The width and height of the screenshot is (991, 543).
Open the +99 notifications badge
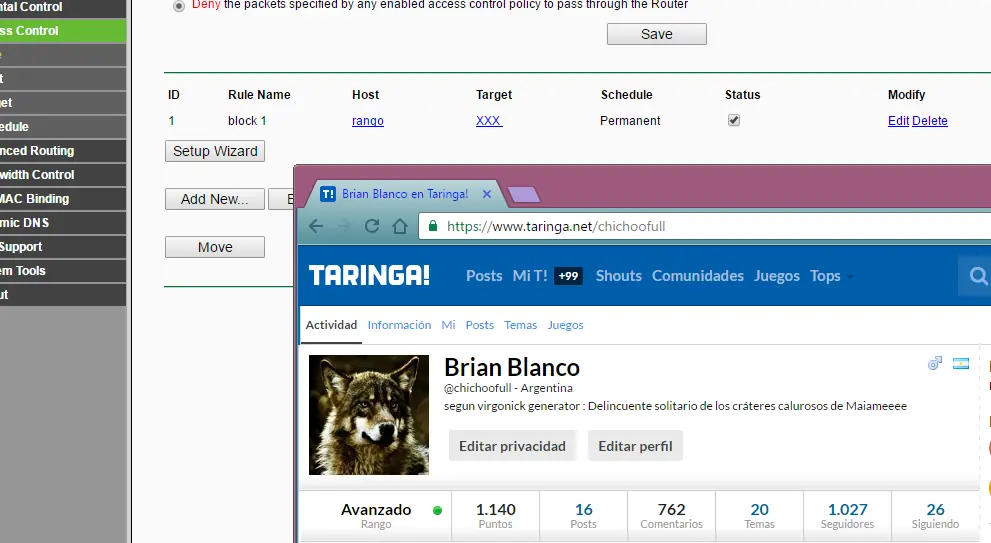tap(568, 276)
